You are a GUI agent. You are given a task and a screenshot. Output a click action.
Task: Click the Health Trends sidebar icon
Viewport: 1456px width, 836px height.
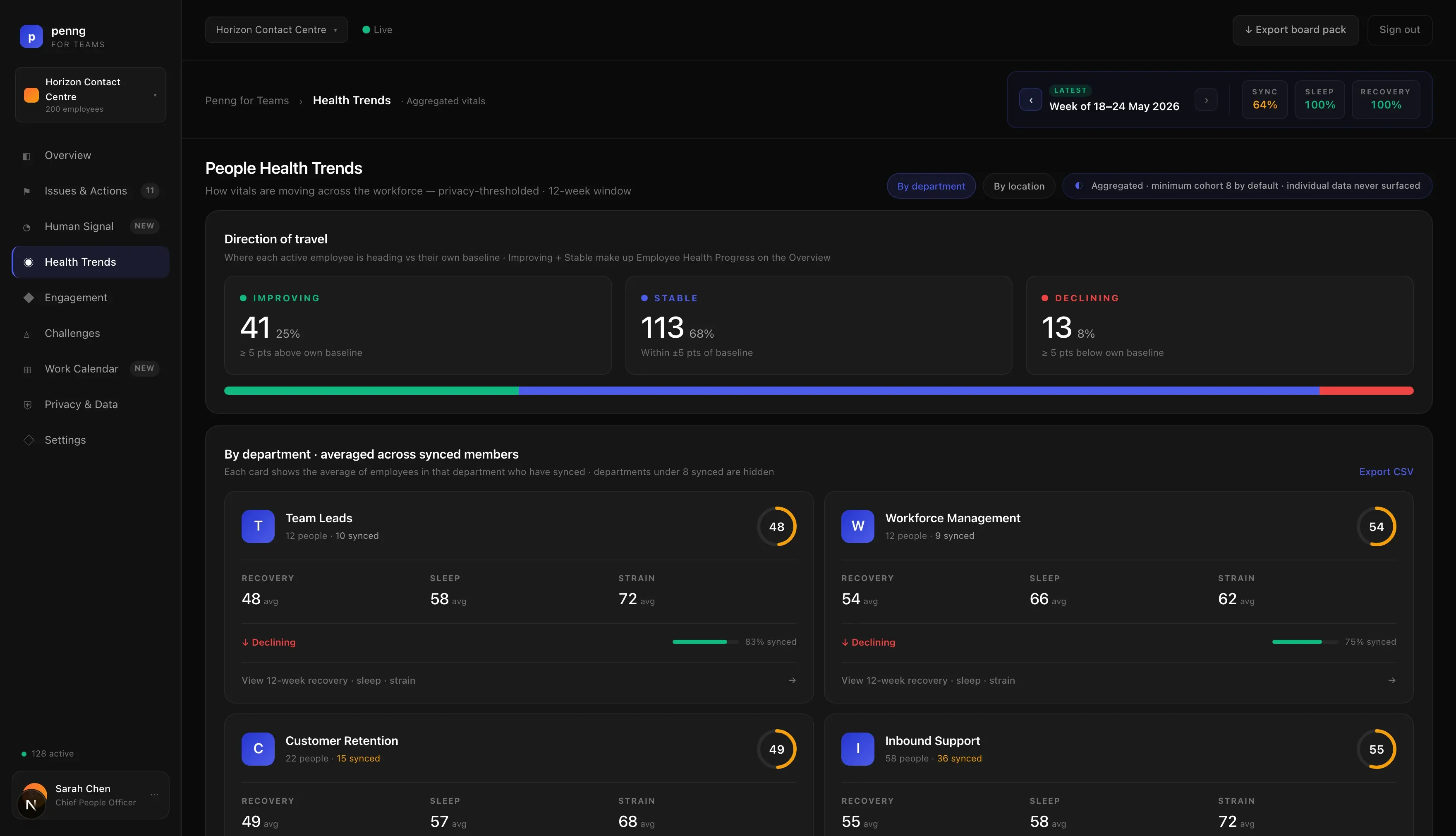point(28,262)
